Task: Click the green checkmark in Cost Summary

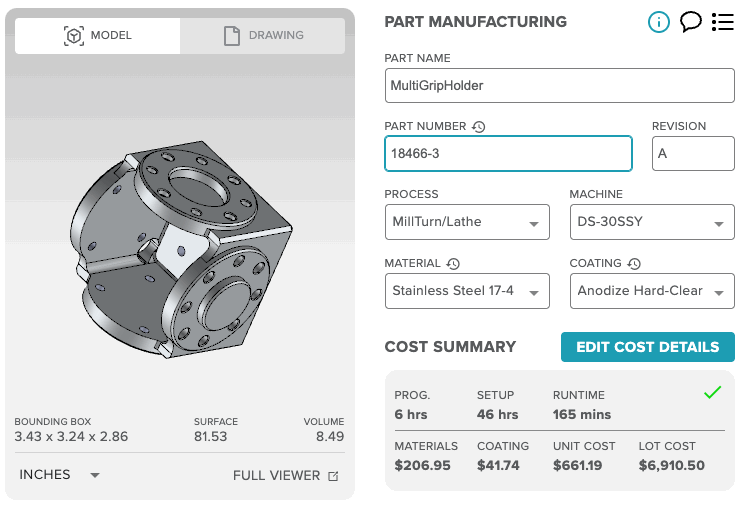Action: (x=712, y=393)
